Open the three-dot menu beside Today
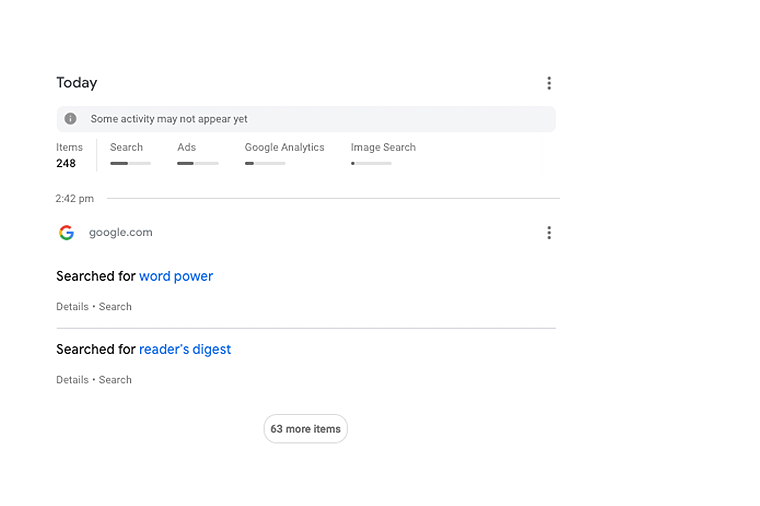Viewport: 760px width, 506px height. pos(549,83)
